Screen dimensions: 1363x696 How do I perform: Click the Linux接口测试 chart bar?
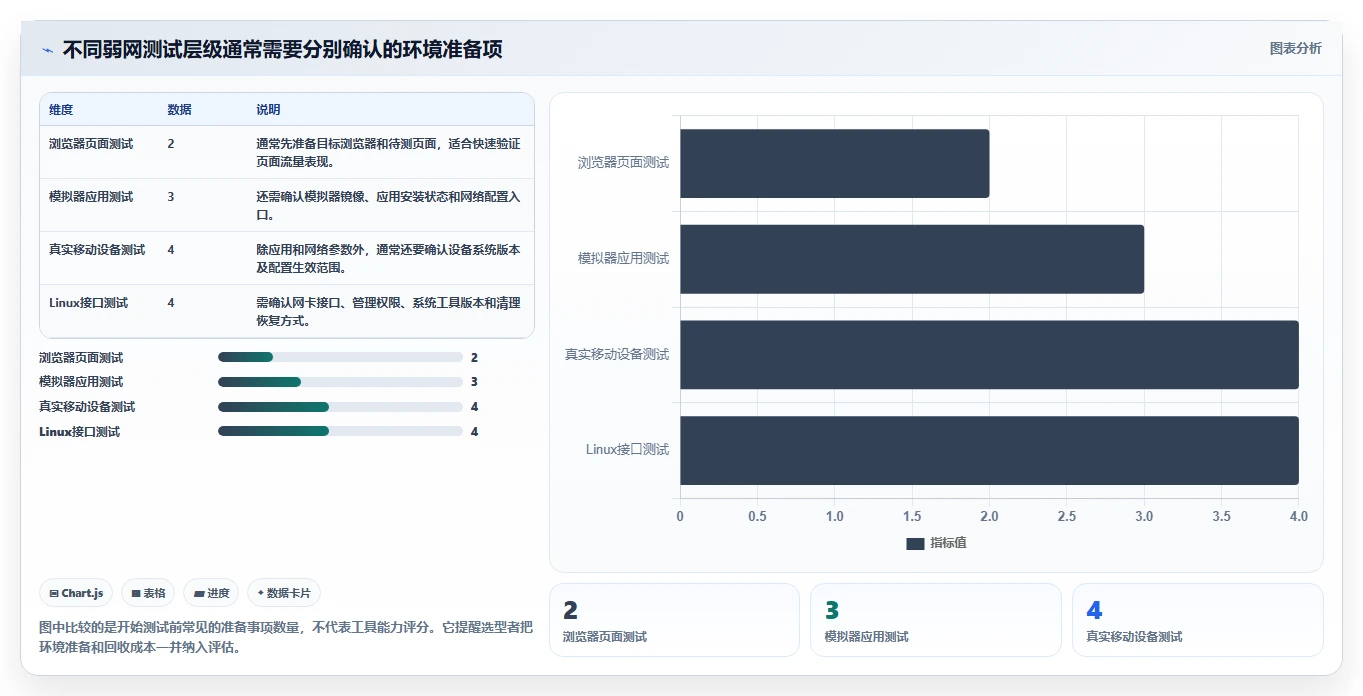(989, 450)
